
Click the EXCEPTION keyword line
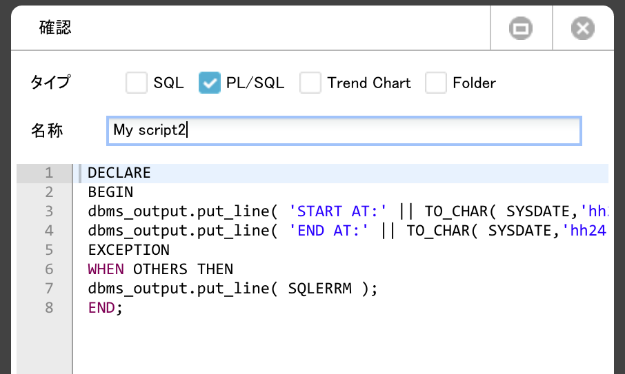[x=129, y=250]
